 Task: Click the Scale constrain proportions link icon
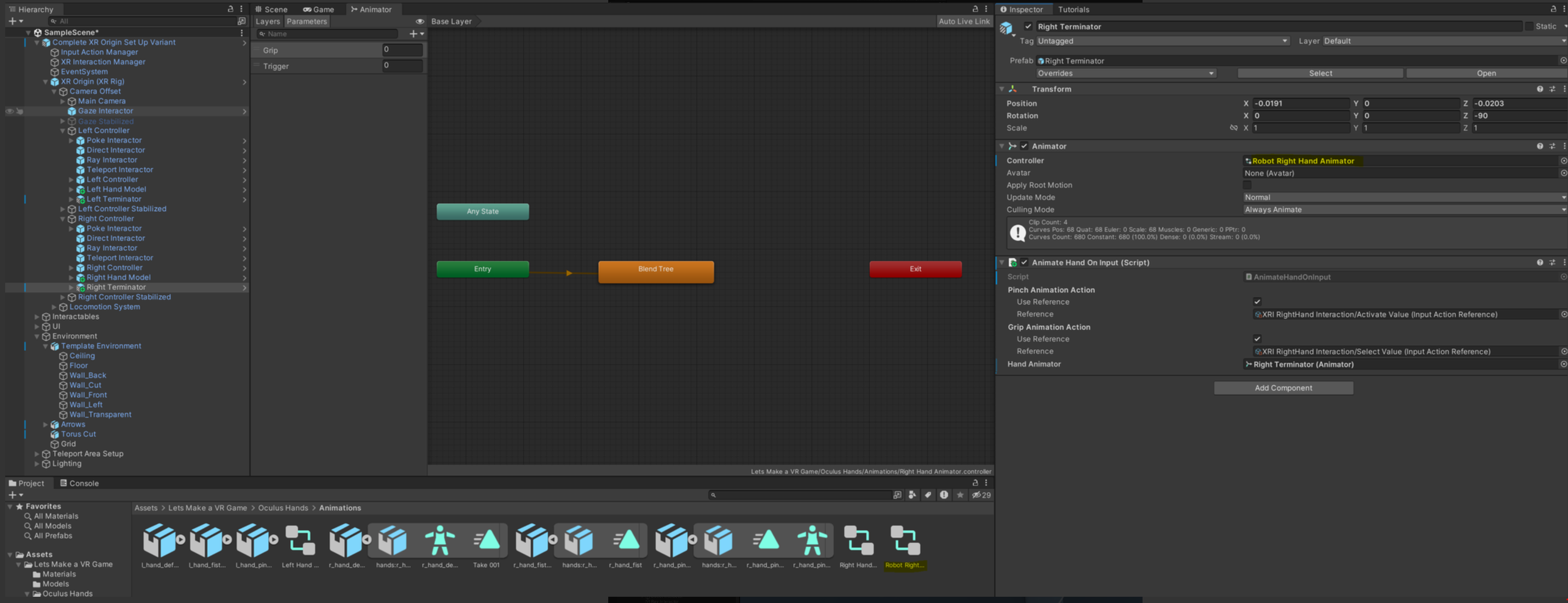[x=1233, y=128]
